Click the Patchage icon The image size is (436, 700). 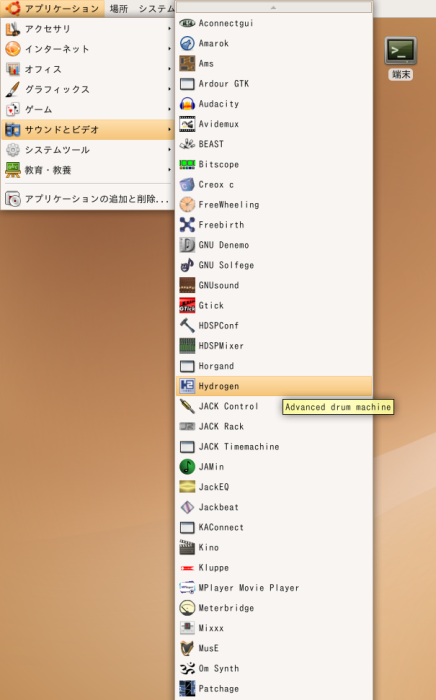click(x=187, y=688)
